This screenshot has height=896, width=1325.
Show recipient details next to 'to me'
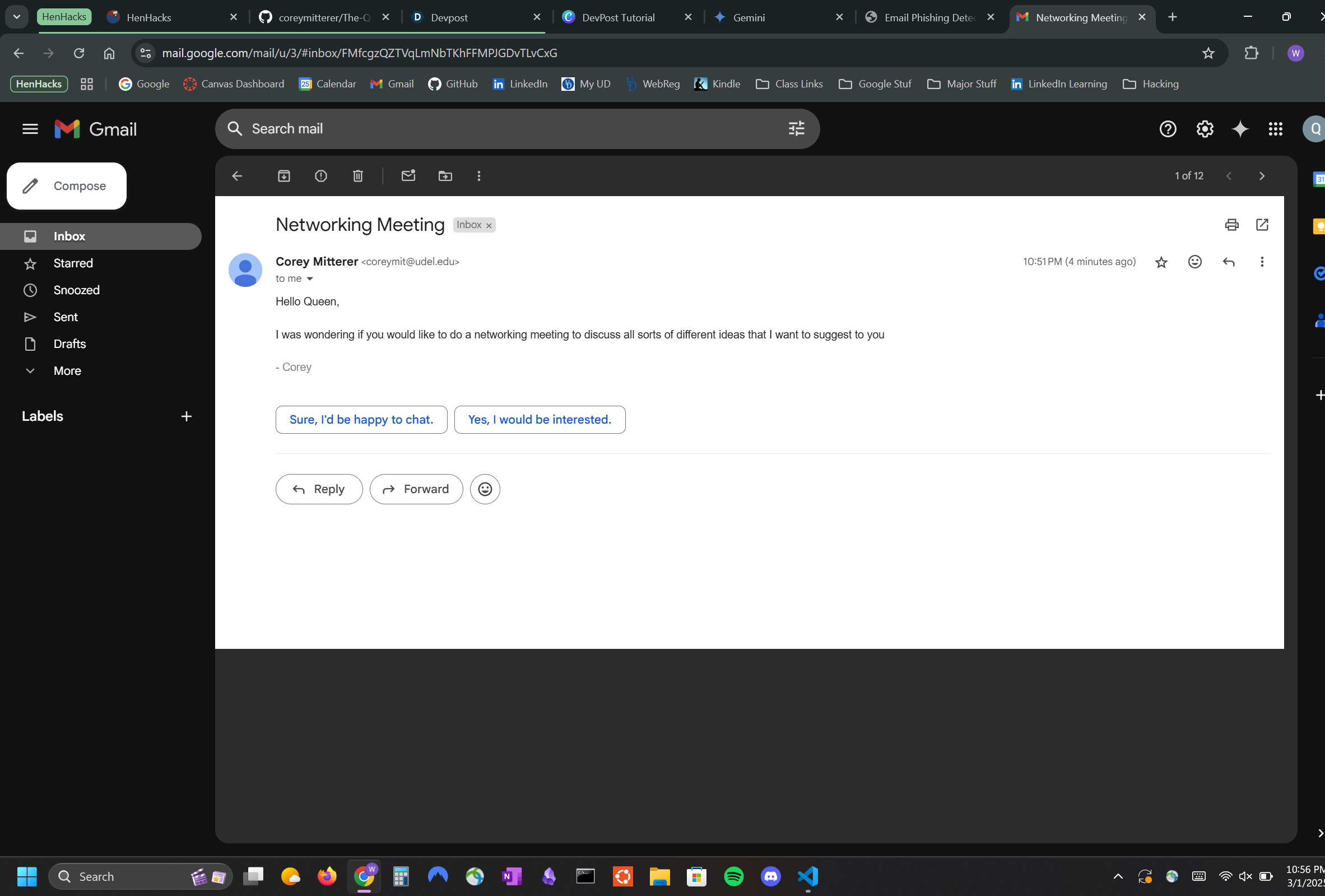click(310, 279)
